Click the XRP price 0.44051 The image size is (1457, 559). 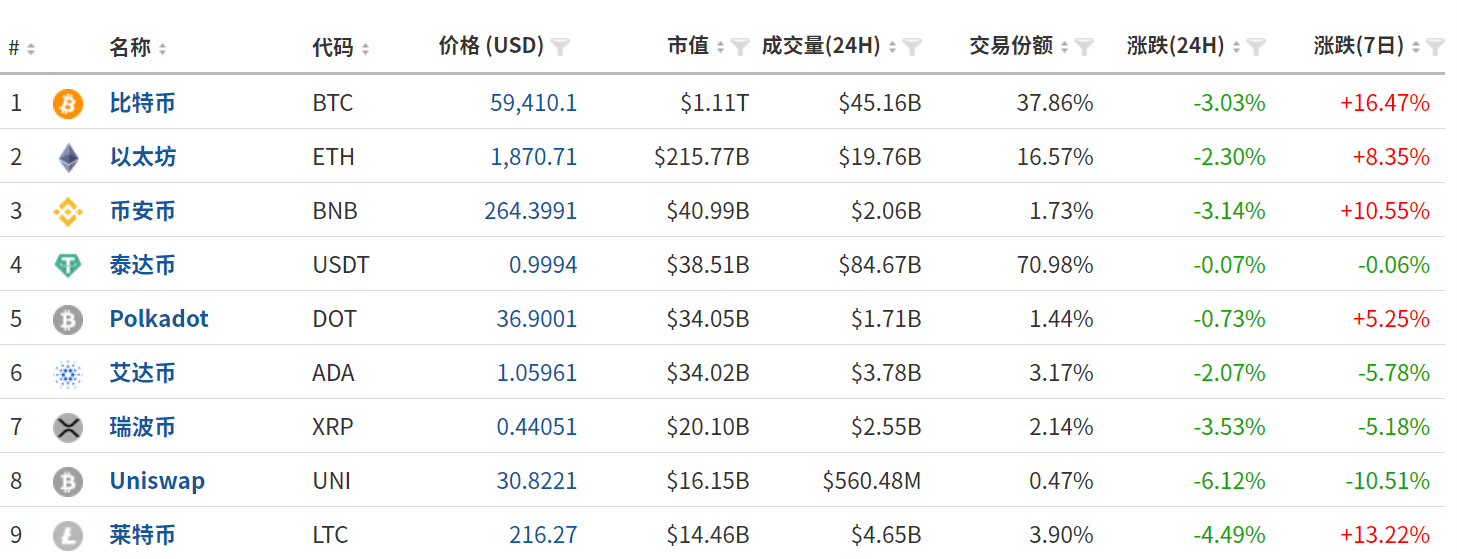click(x=537, y=427)
